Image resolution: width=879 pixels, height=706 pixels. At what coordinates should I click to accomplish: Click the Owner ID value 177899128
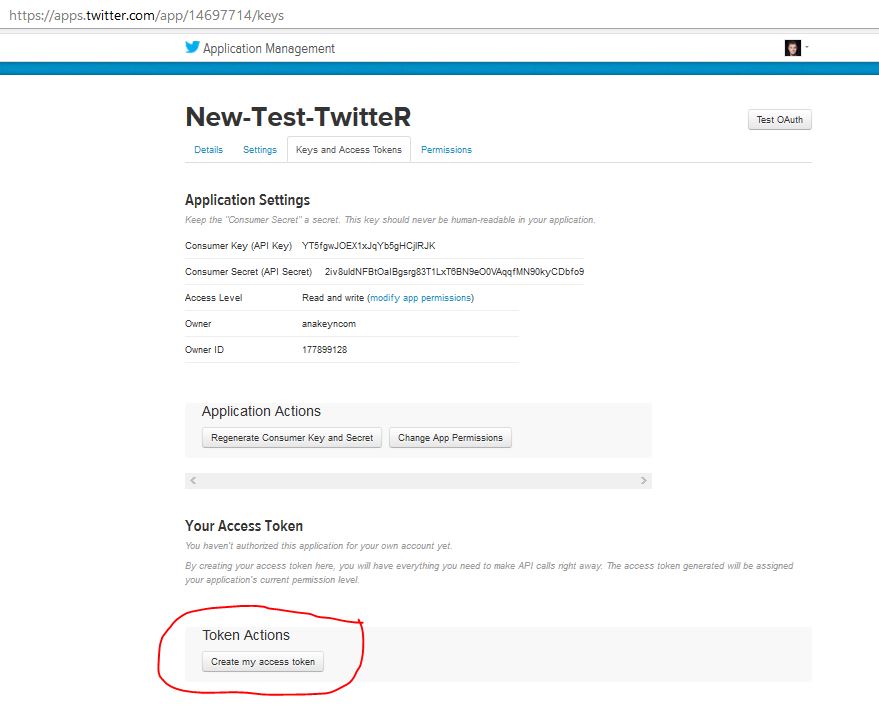coord(325,350)
